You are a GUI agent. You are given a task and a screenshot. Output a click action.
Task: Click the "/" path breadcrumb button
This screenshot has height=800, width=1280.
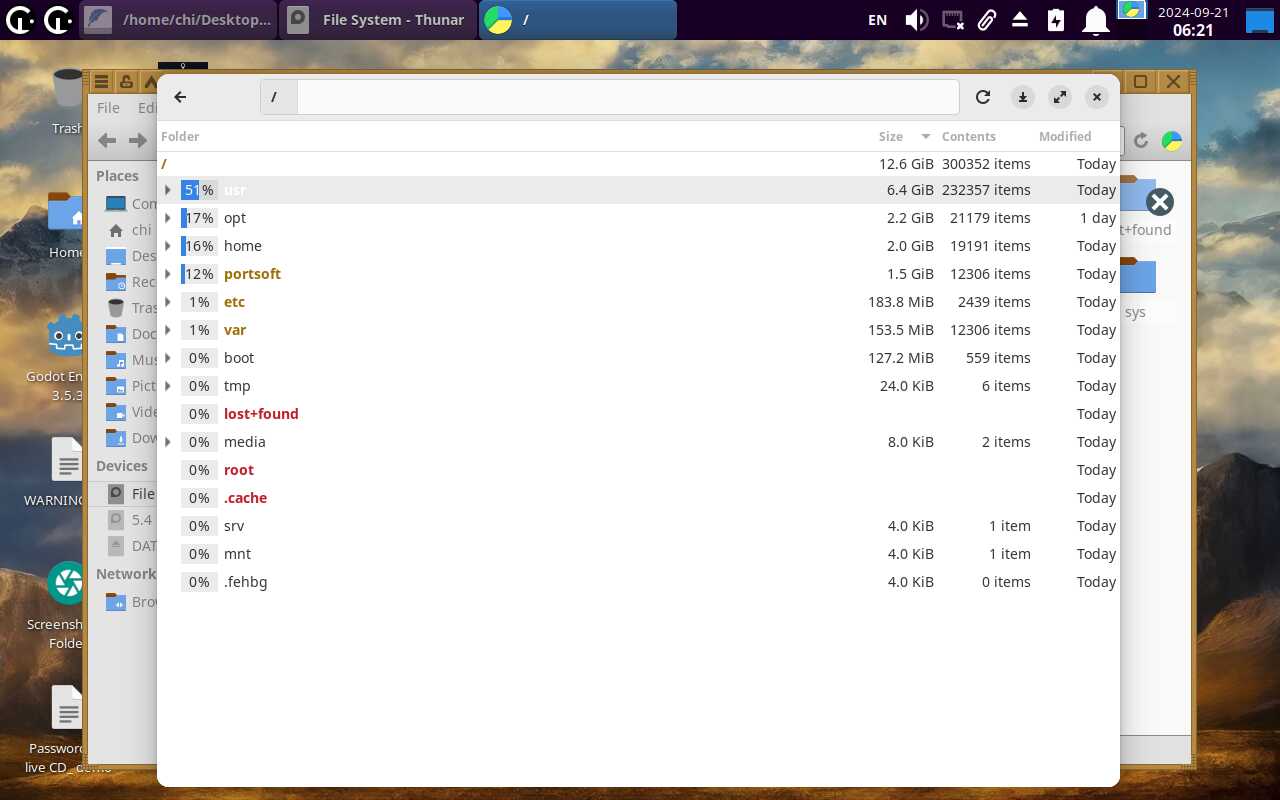[278, 97]
